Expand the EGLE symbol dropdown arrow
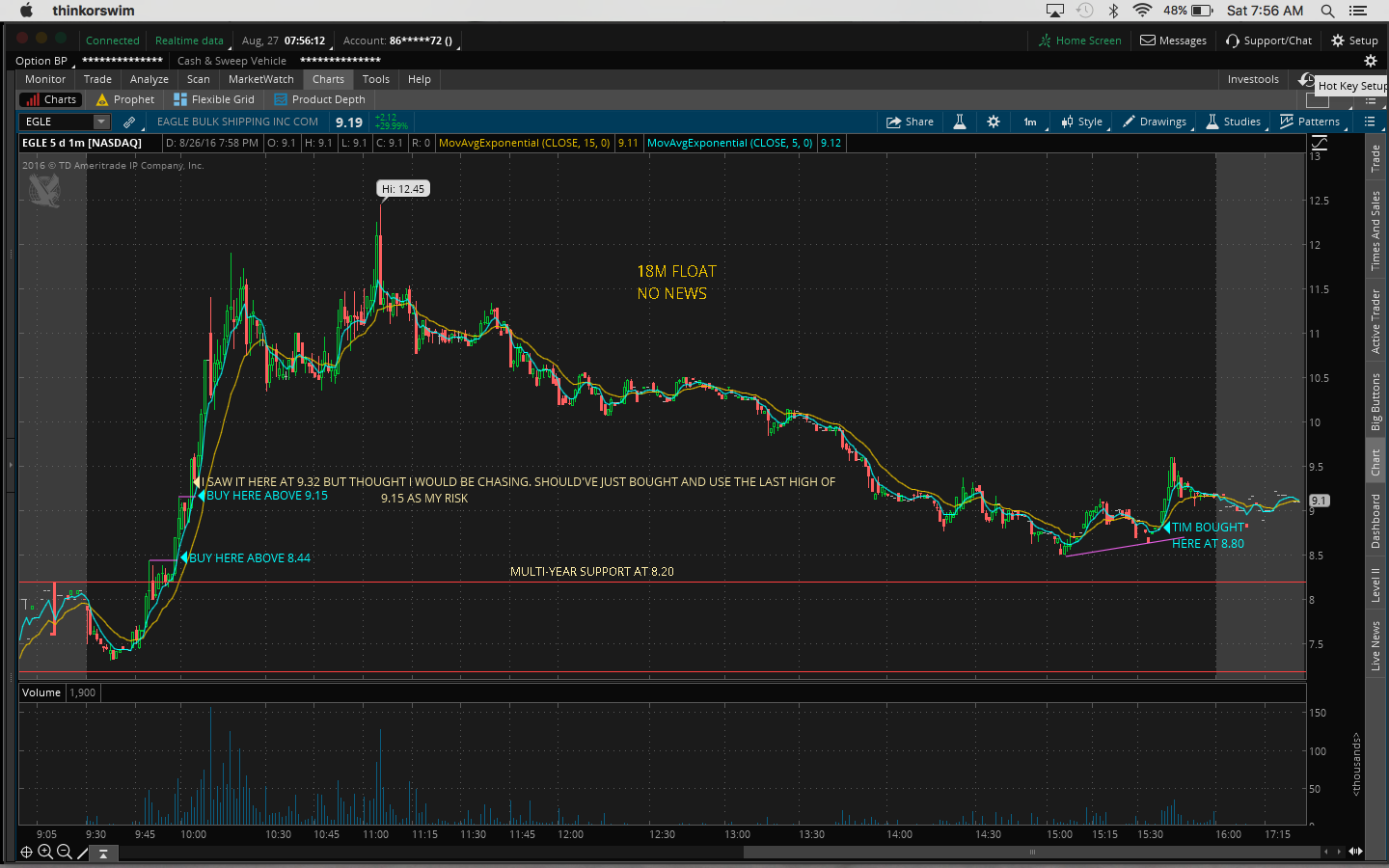This screenshot has width=1389, height=868. 101,122
